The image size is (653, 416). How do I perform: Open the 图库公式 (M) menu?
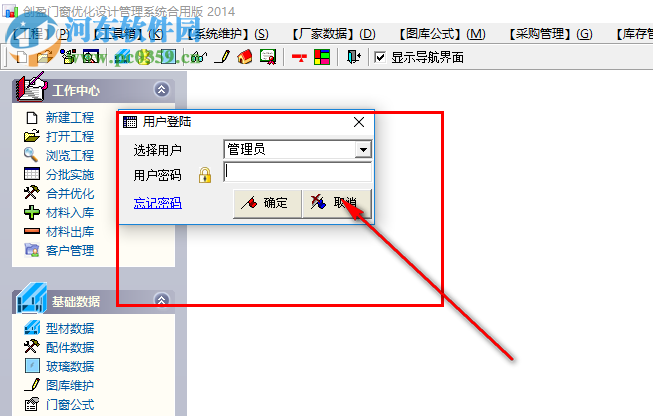[442, 34]
